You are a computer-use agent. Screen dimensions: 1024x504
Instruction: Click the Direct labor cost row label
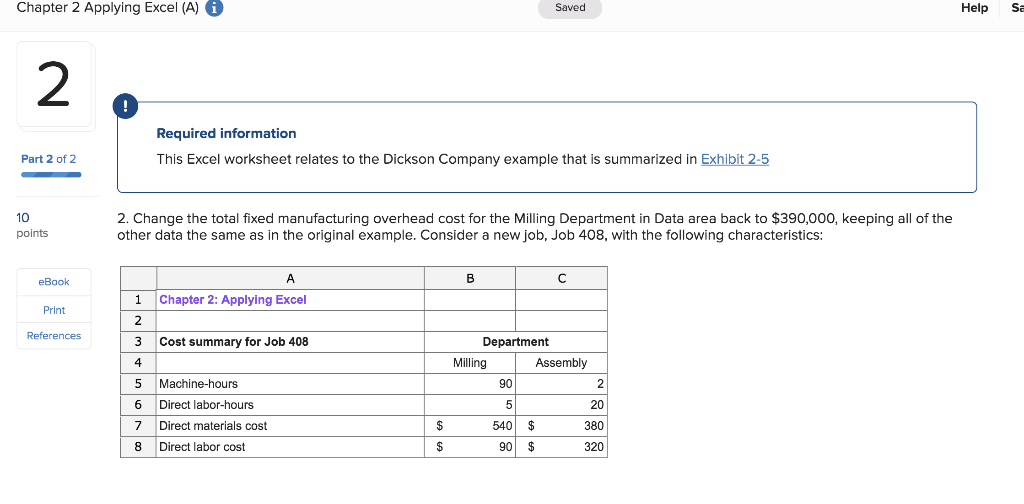pyautogui.click(x=291, y=447)
